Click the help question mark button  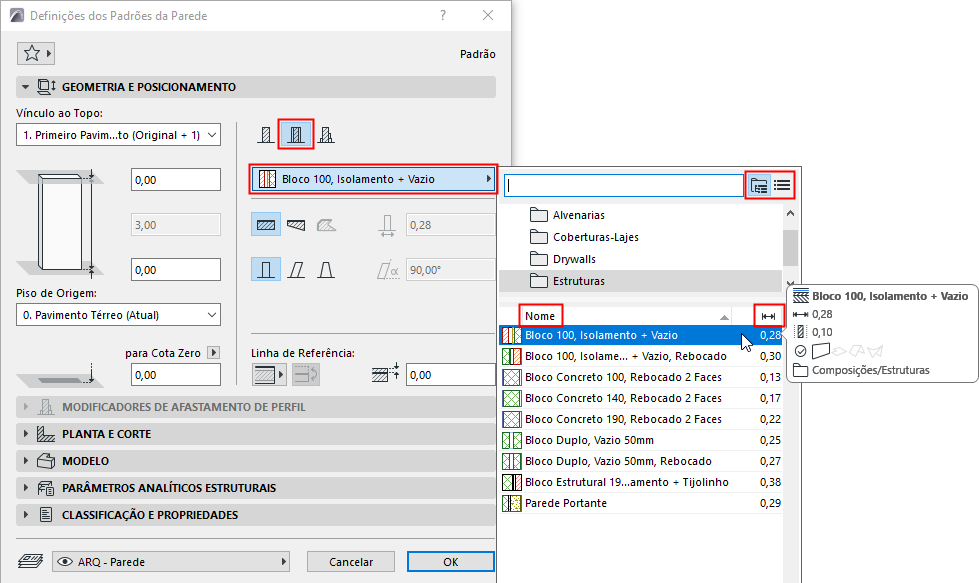(443, 16)
